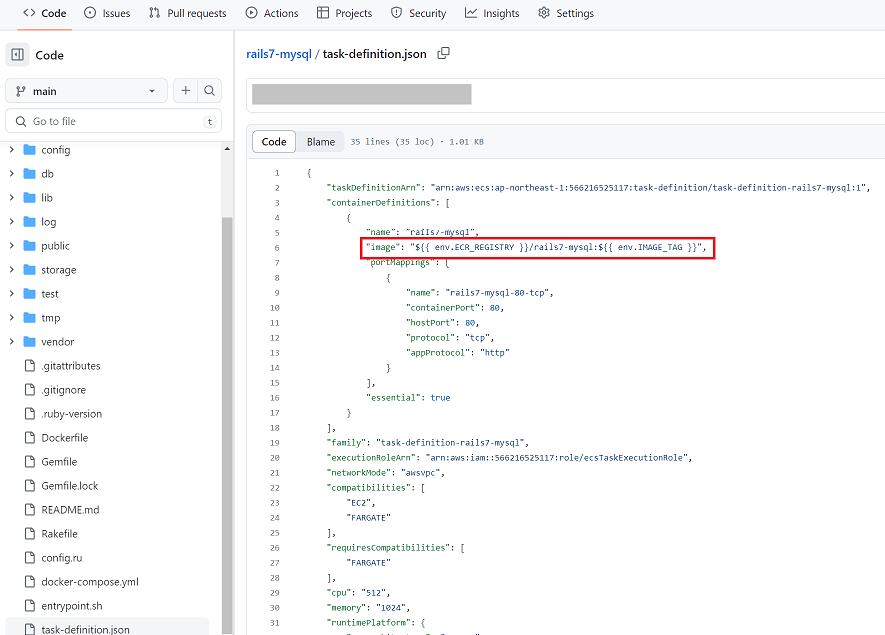This screenshot has width=885, height=635.
Task: Click the tmp folder icon
Action: click(x=29, y=318)
